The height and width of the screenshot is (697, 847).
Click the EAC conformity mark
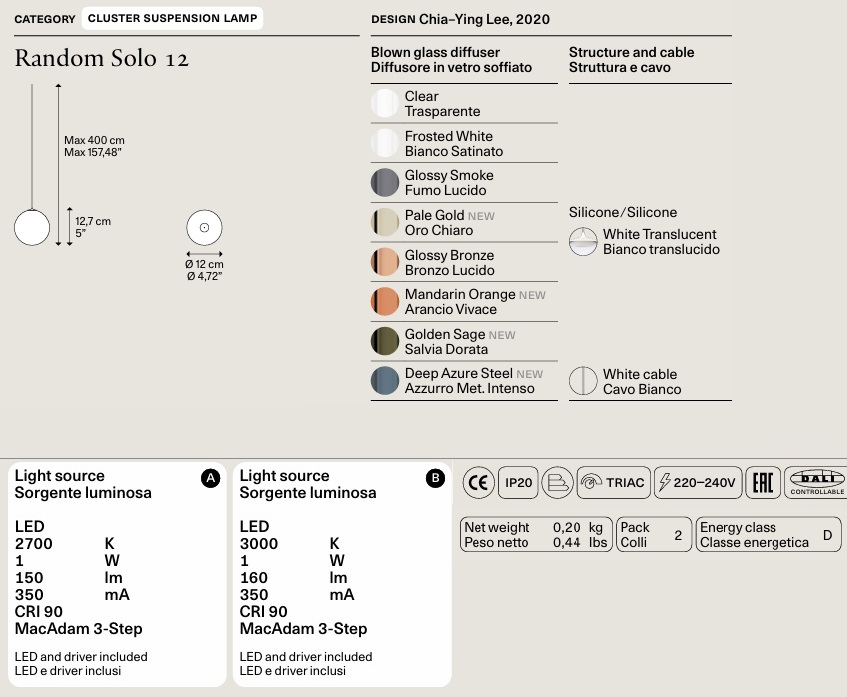click(763, 482)
